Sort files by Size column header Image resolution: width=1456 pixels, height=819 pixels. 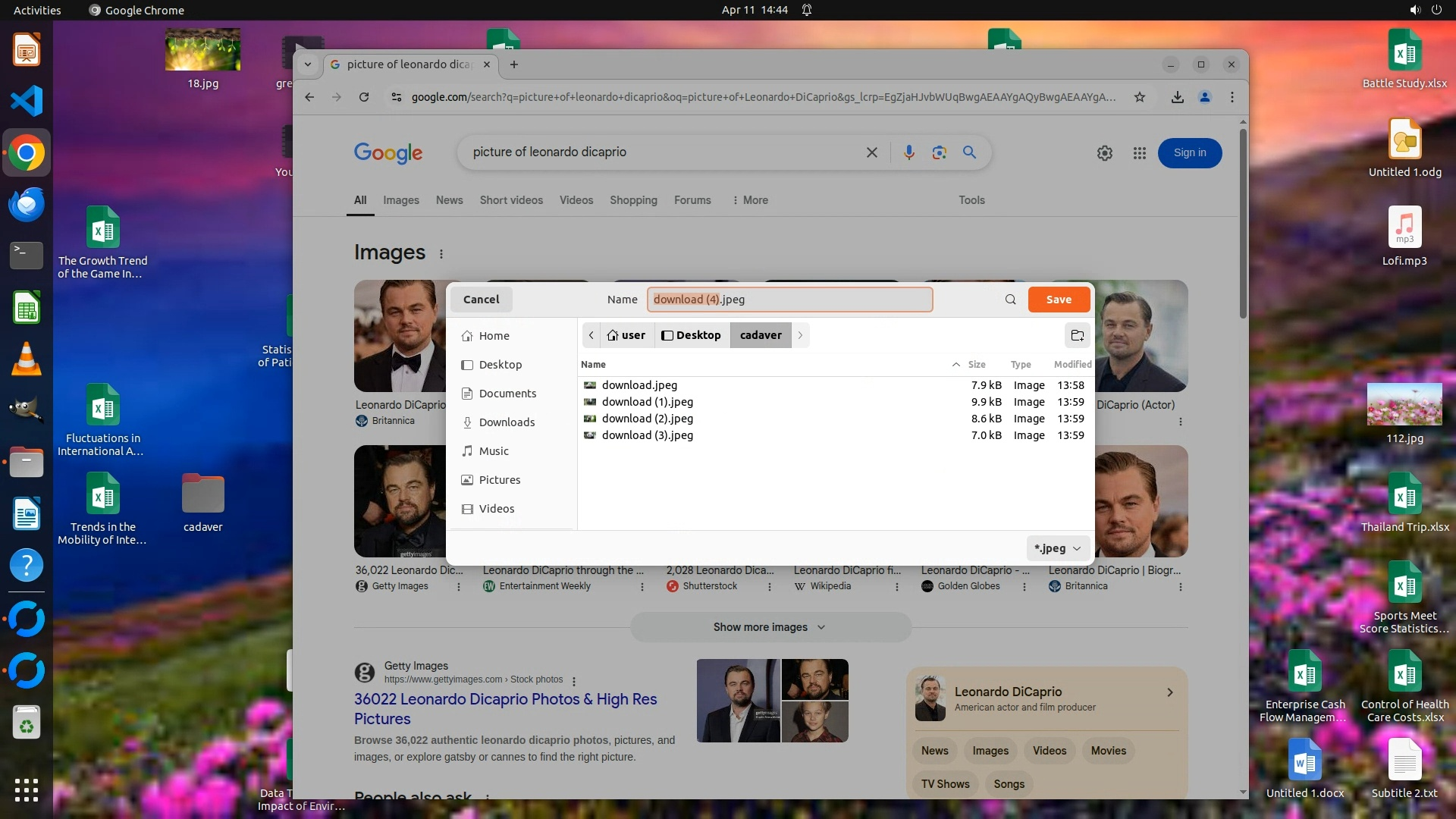coord(977,365)
